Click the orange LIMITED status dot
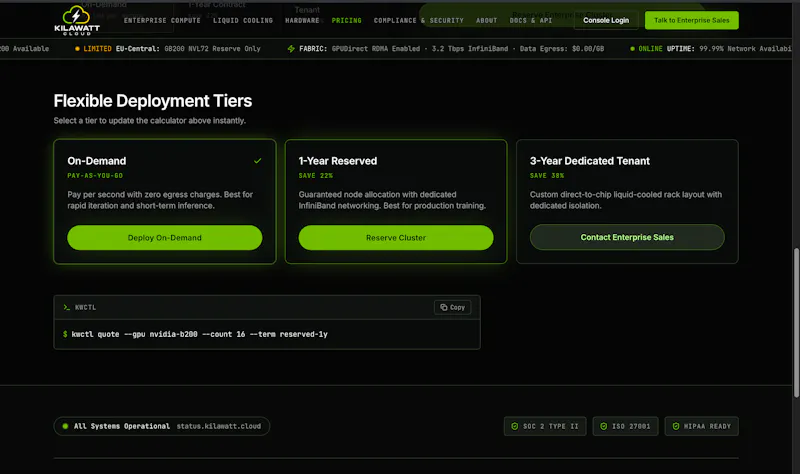The width and height of the screenshot is (800, 474). coord(78,48)
